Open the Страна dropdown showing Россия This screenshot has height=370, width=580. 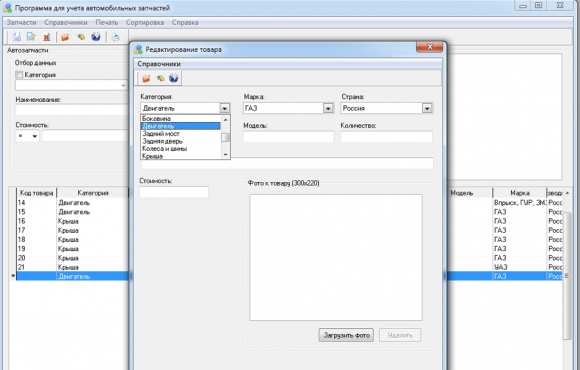pyautogui.click(x=427, y=108)
